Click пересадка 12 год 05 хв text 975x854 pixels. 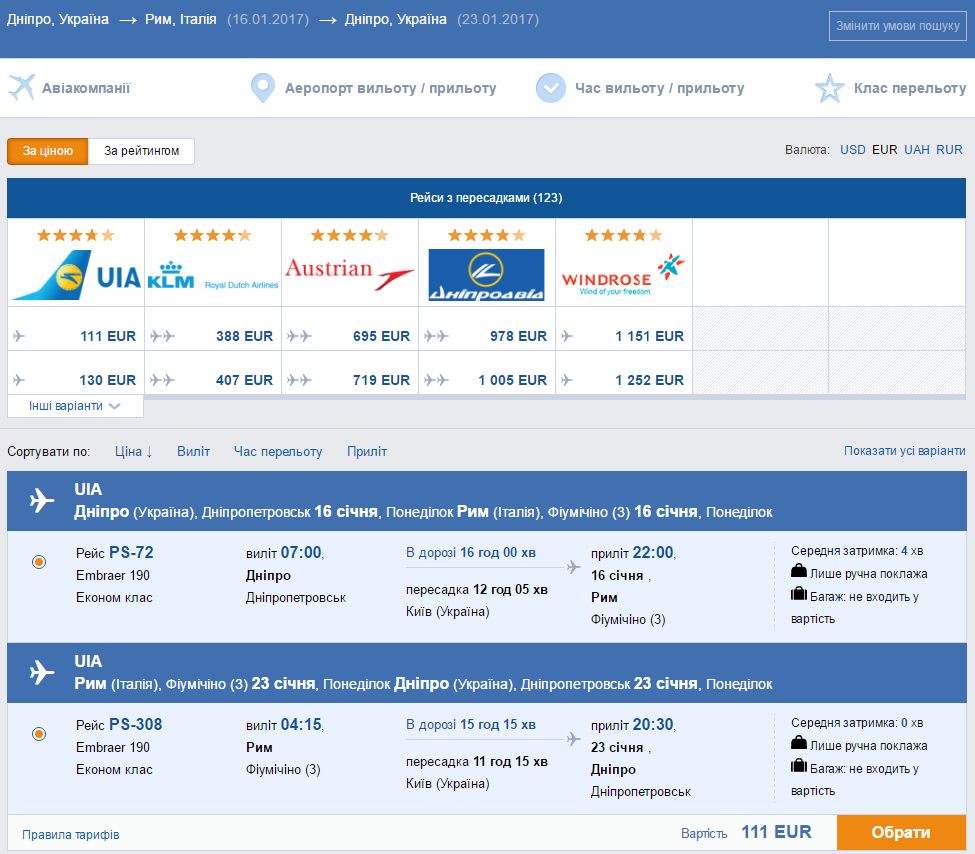pyautogui.click(x=477, y=590)
